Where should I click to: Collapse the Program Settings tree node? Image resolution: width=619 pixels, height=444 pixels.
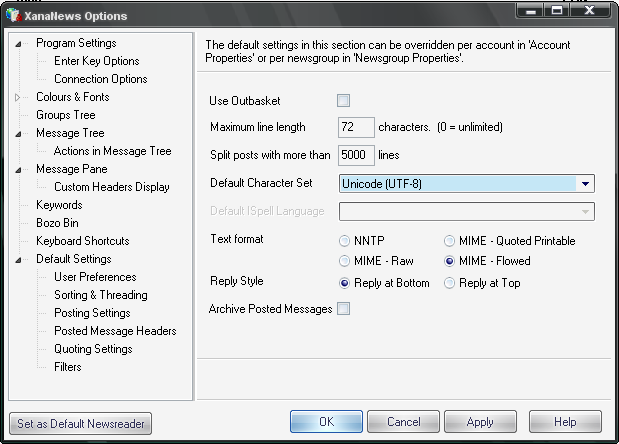tap(18, 43)
